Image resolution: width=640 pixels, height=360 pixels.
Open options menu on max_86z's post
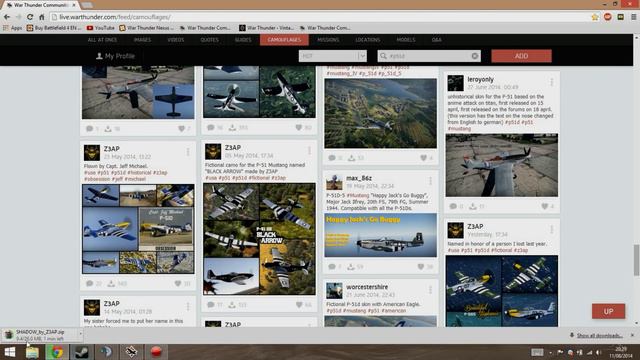[430, 181]
